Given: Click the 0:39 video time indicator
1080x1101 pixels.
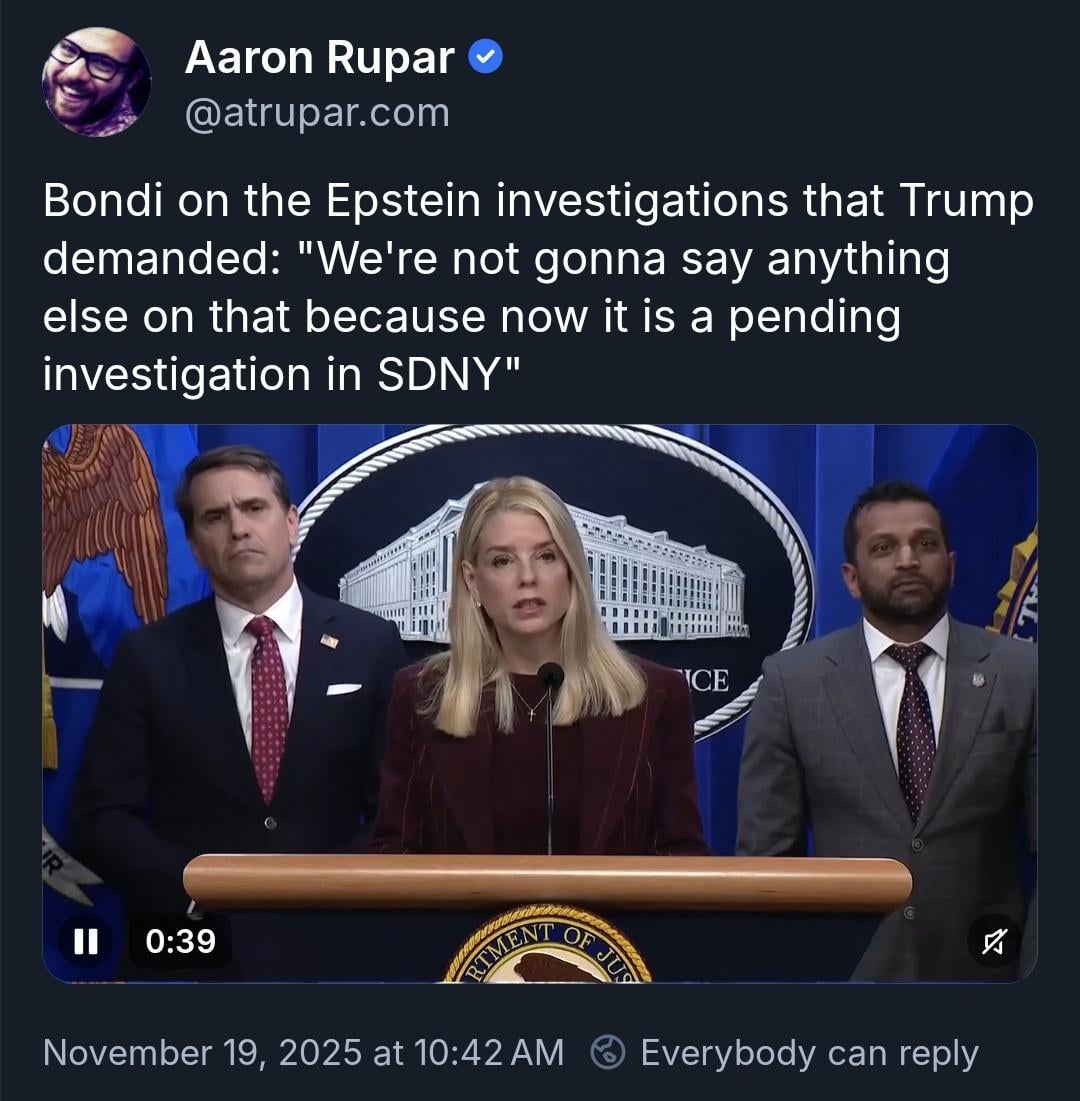Looking at the screenshot, I should pyautogui.click(x=180, y=941).
